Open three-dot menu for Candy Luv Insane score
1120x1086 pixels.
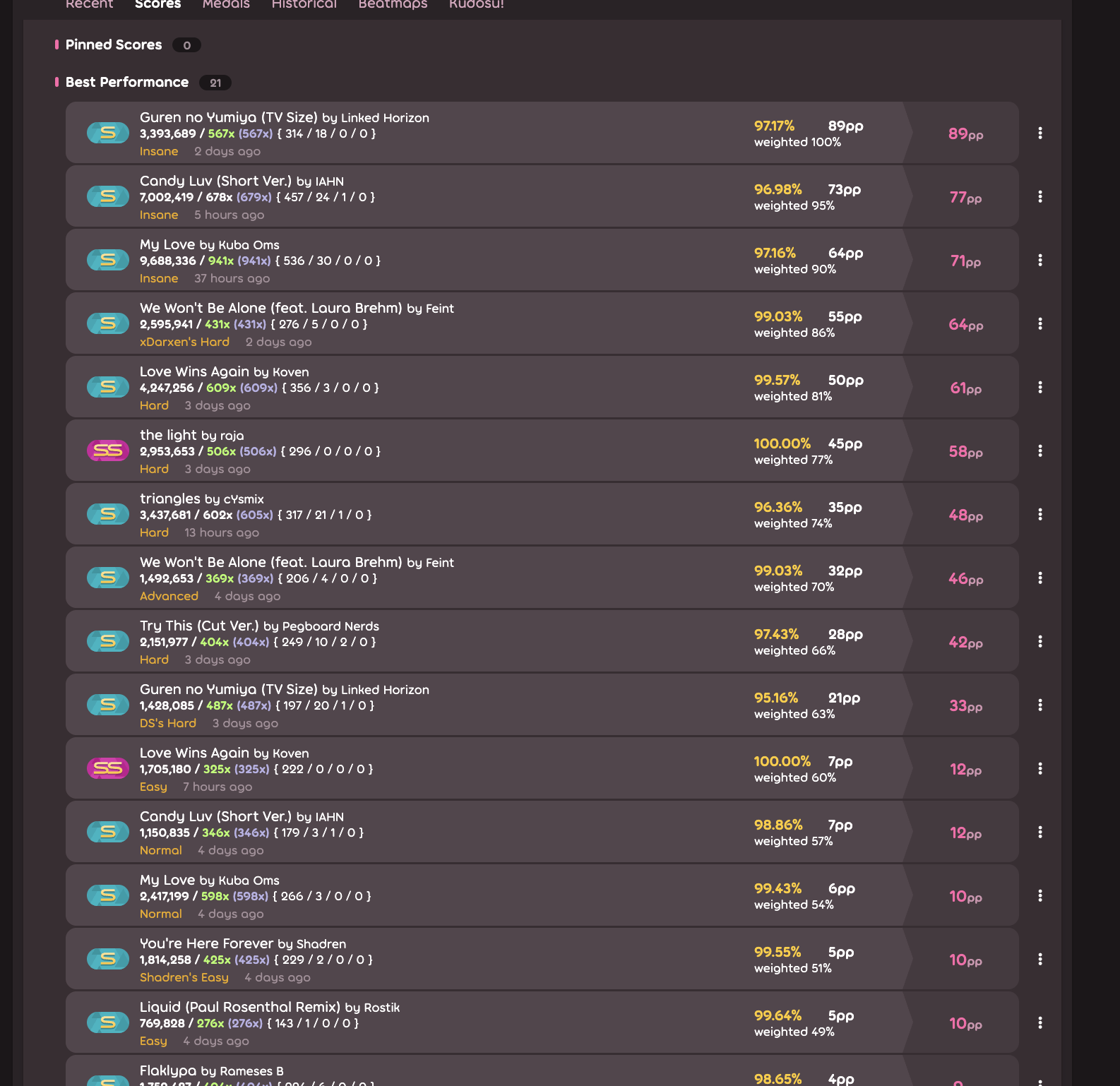coord(1039,196)
